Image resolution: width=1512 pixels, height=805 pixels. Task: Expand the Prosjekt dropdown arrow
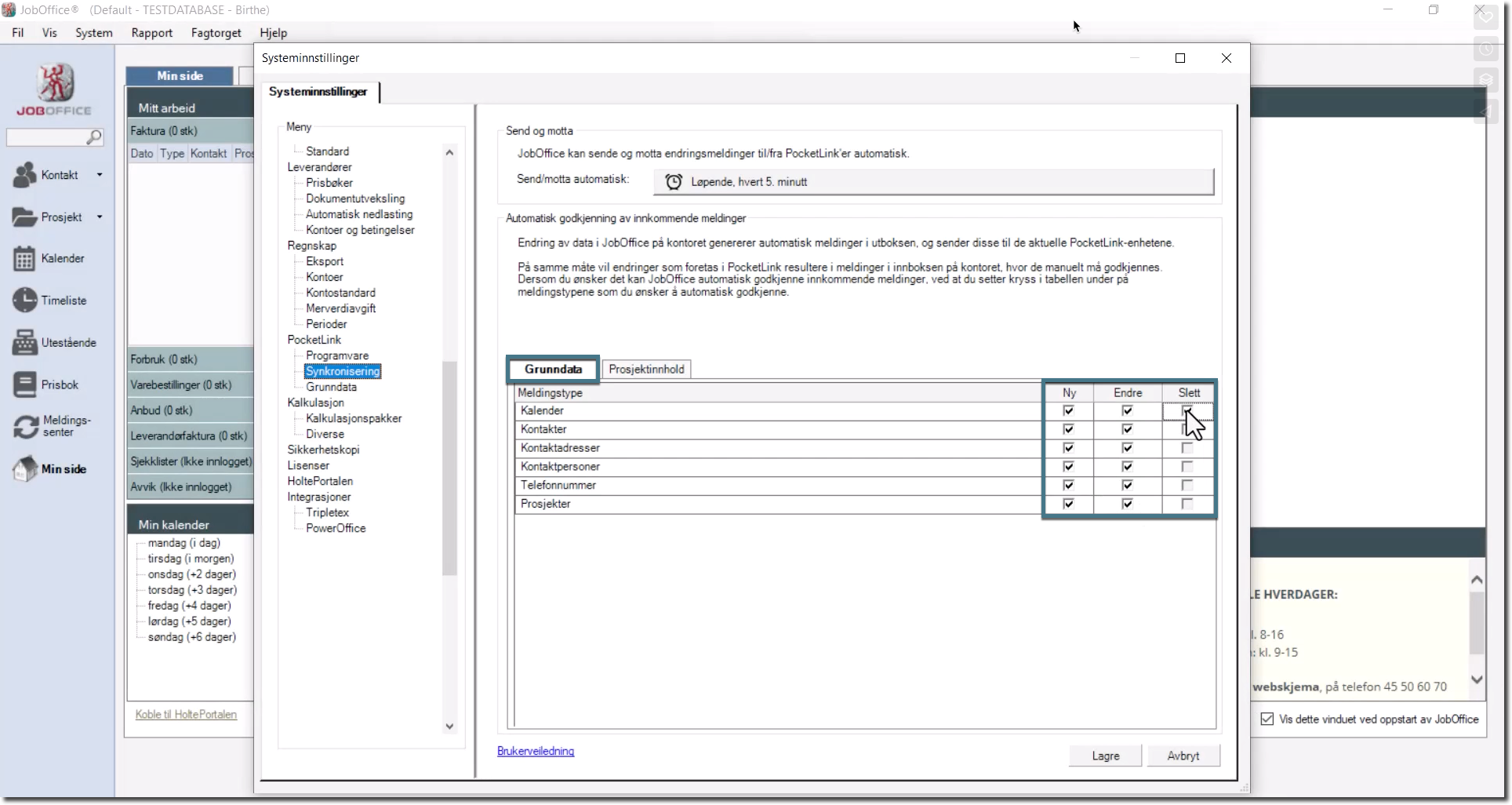tap(100, 217)
